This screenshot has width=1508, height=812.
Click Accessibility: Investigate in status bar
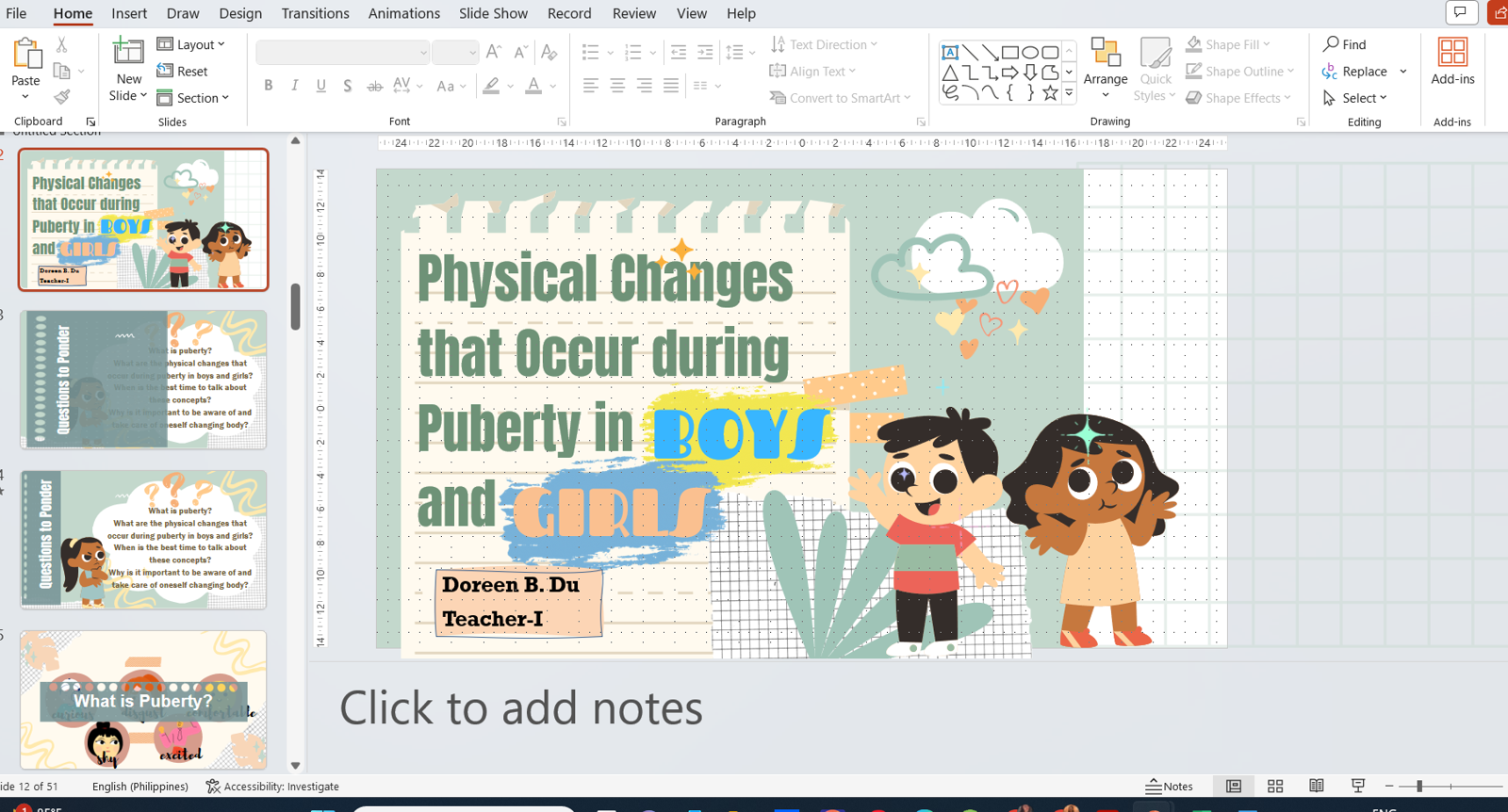click(272, 786)
